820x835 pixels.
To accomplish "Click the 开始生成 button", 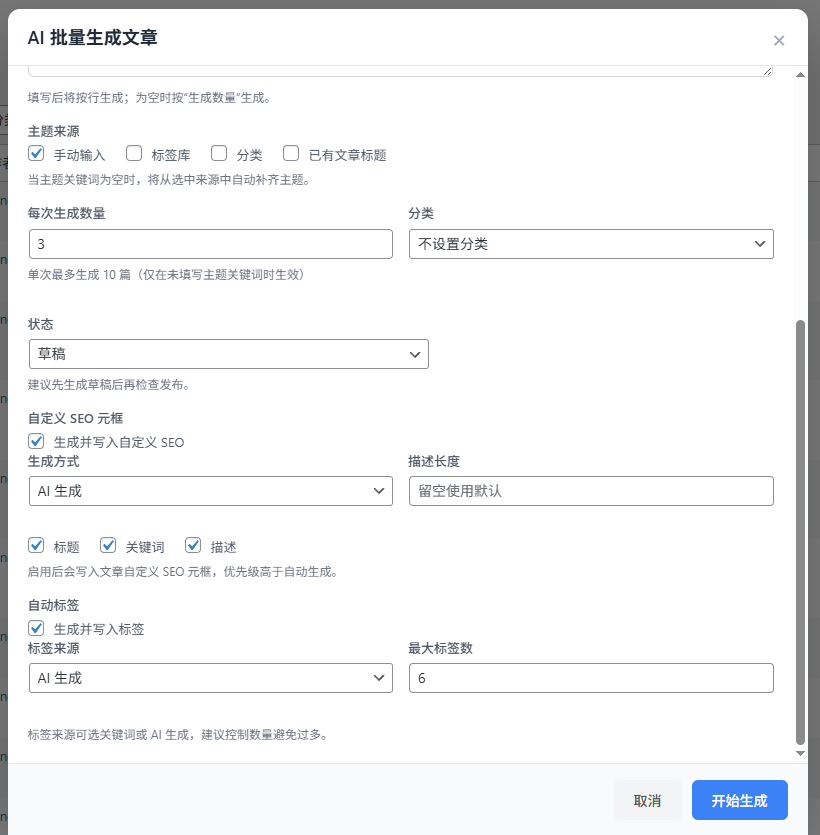I will (739, 800).
